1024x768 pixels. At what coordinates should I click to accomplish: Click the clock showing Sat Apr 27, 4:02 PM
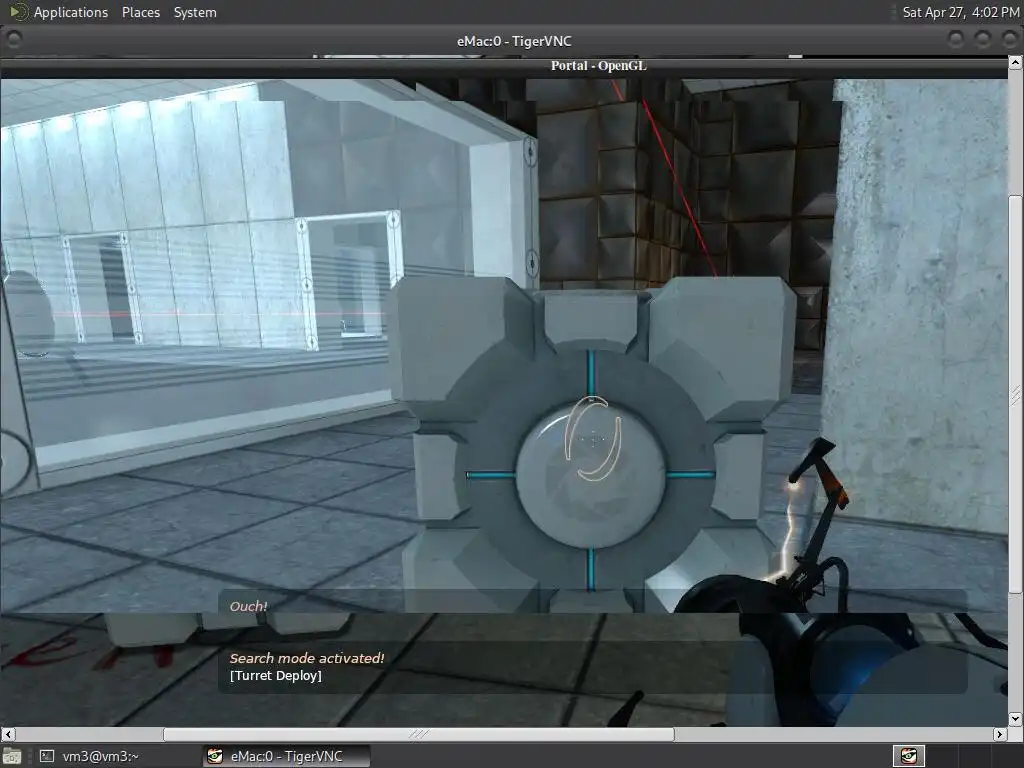pyautogui.click(x=959, y=12)
